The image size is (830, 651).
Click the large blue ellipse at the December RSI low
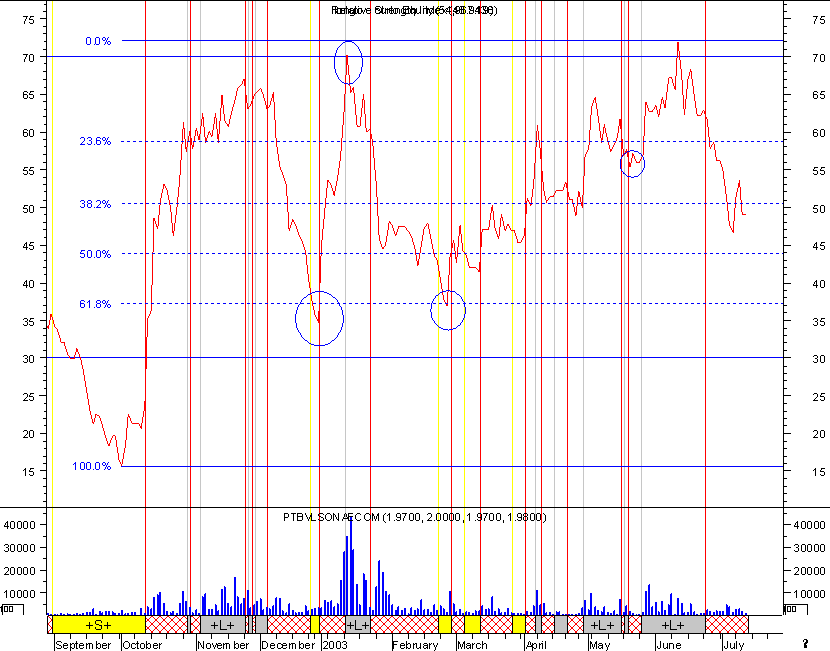319,318
